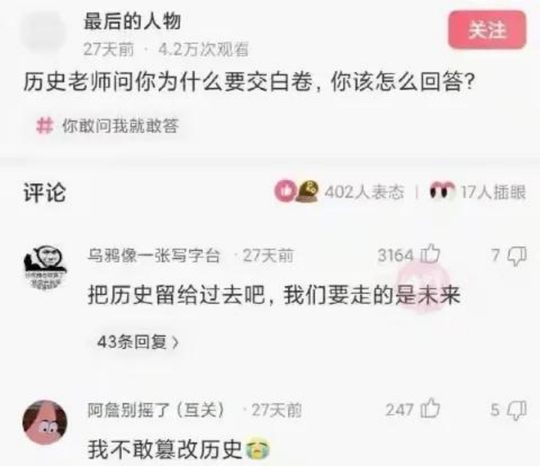
Task: Tap the eyes icon next to 17人插眼
Action: (x=442, y=191)
